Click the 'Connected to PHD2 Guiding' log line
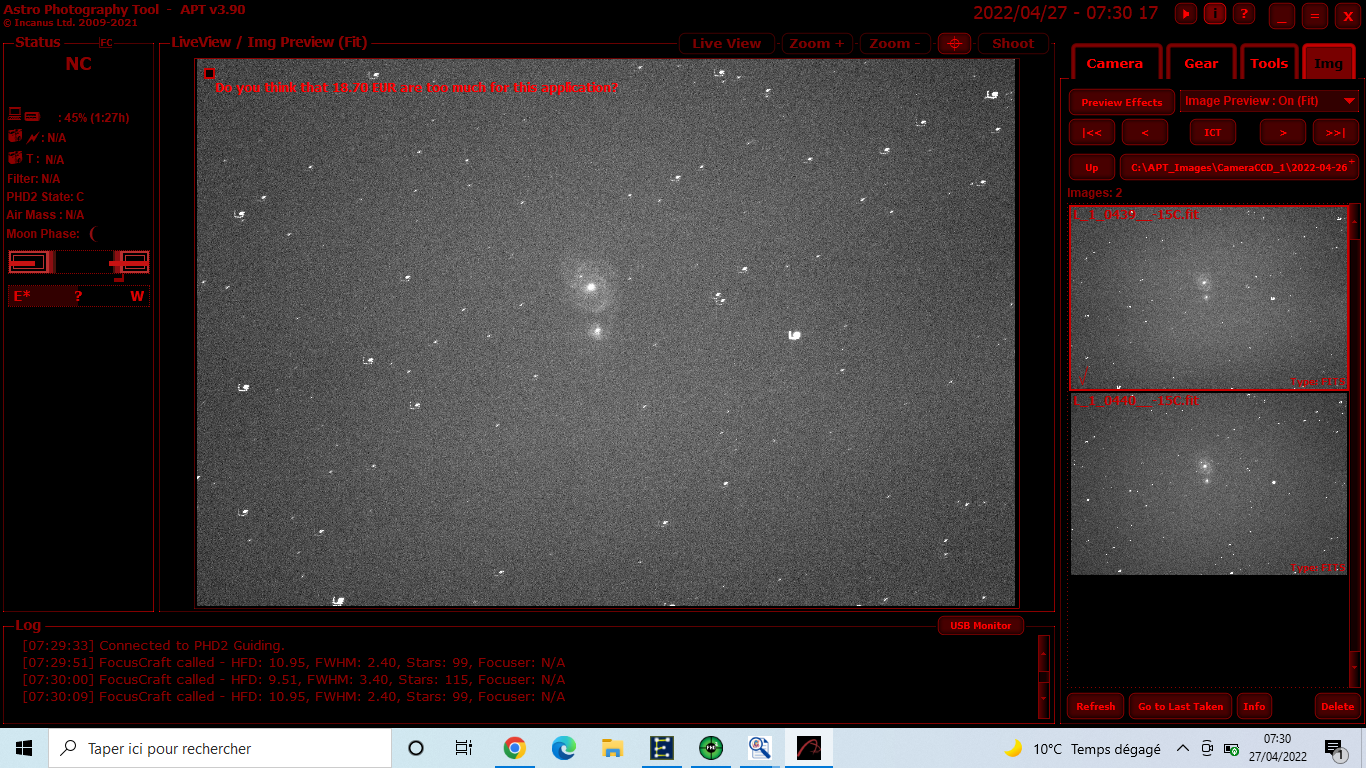The height and width of the screenshot is (768, 1366). pos(154,645)
